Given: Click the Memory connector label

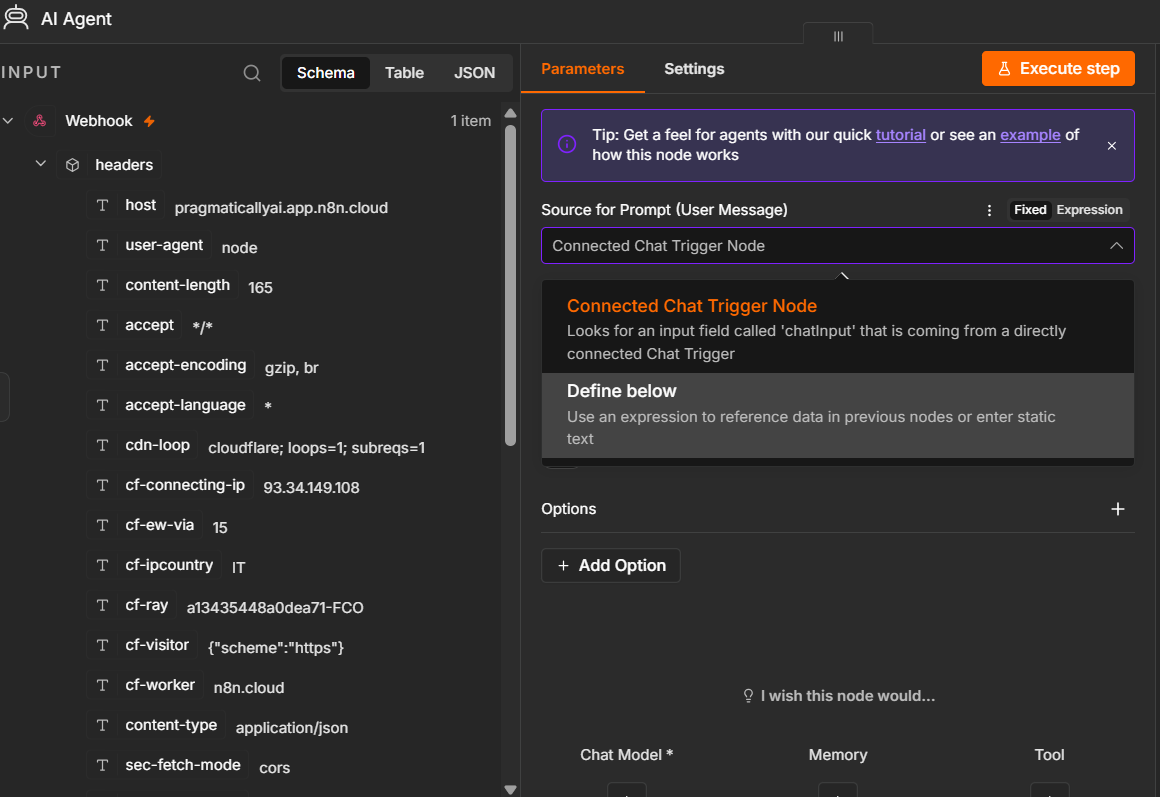Looking at the screenshot, I should coord(837,755).
